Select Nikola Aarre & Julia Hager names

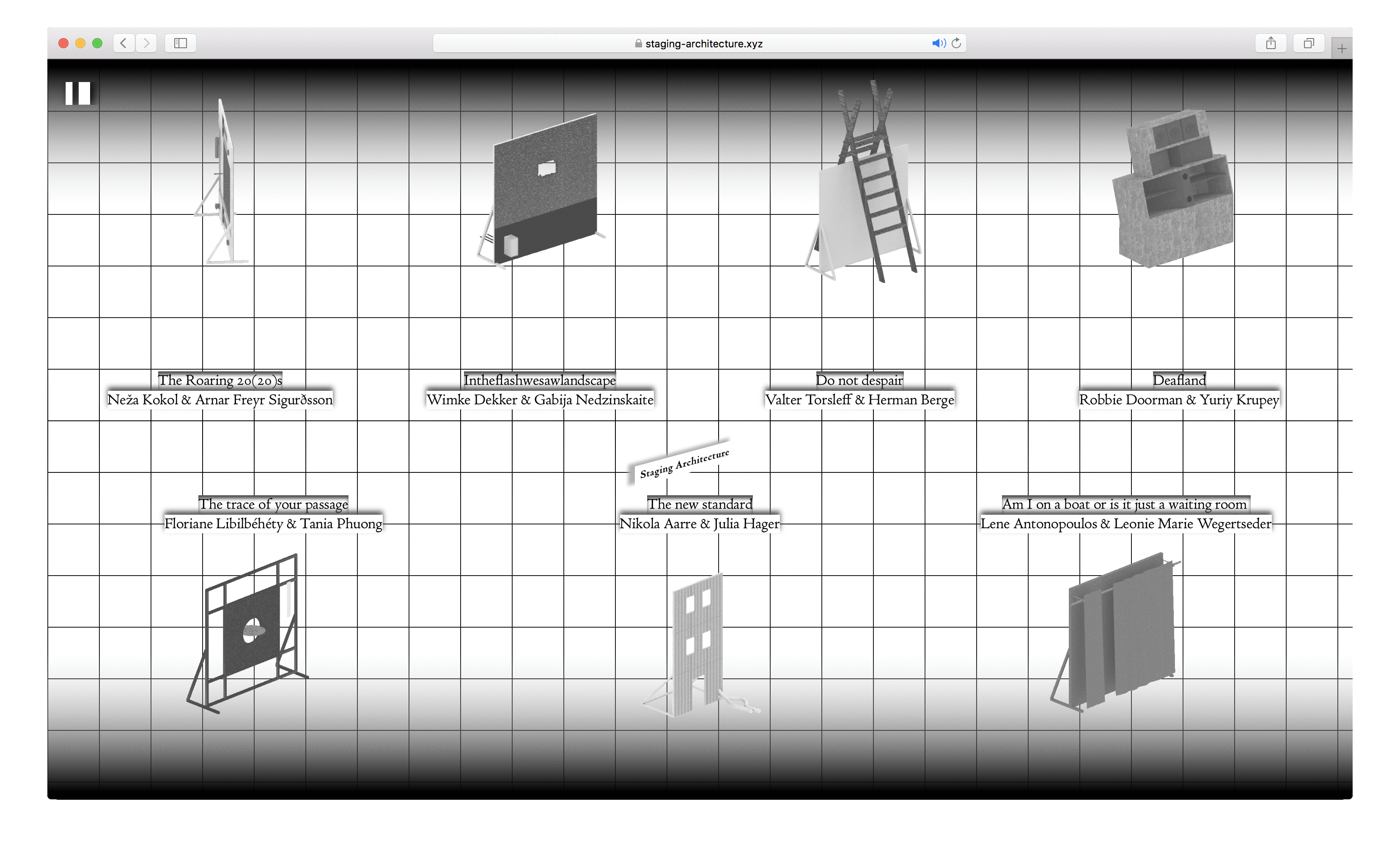700,524
